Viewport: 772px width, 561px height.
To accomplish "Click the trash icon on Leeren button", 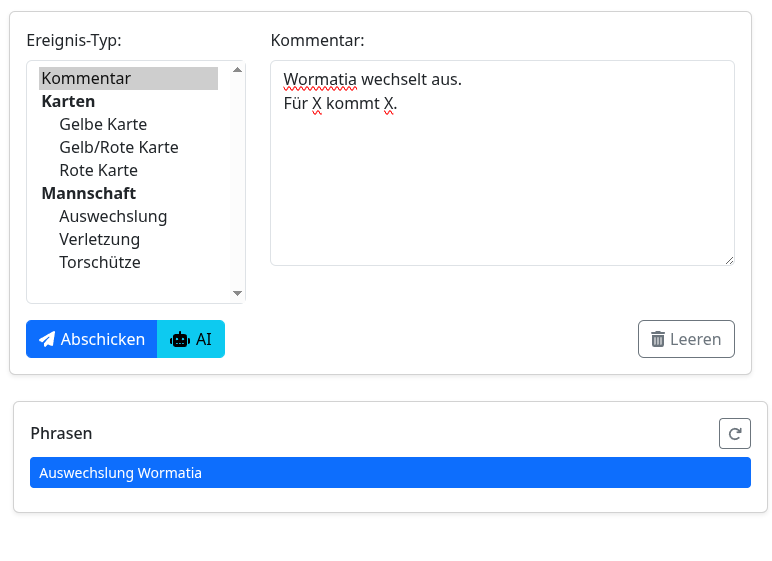I will point(658,339).
